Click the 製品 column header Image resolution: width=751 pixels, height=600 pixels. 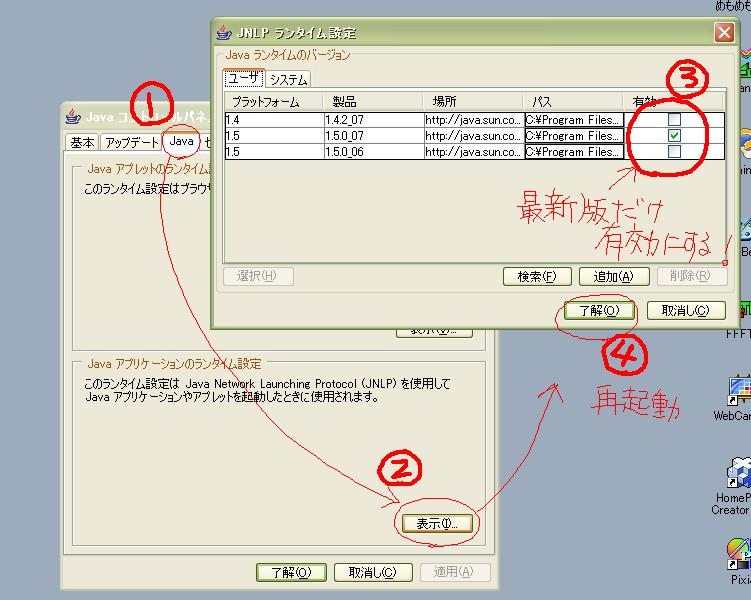coord(372,102)
